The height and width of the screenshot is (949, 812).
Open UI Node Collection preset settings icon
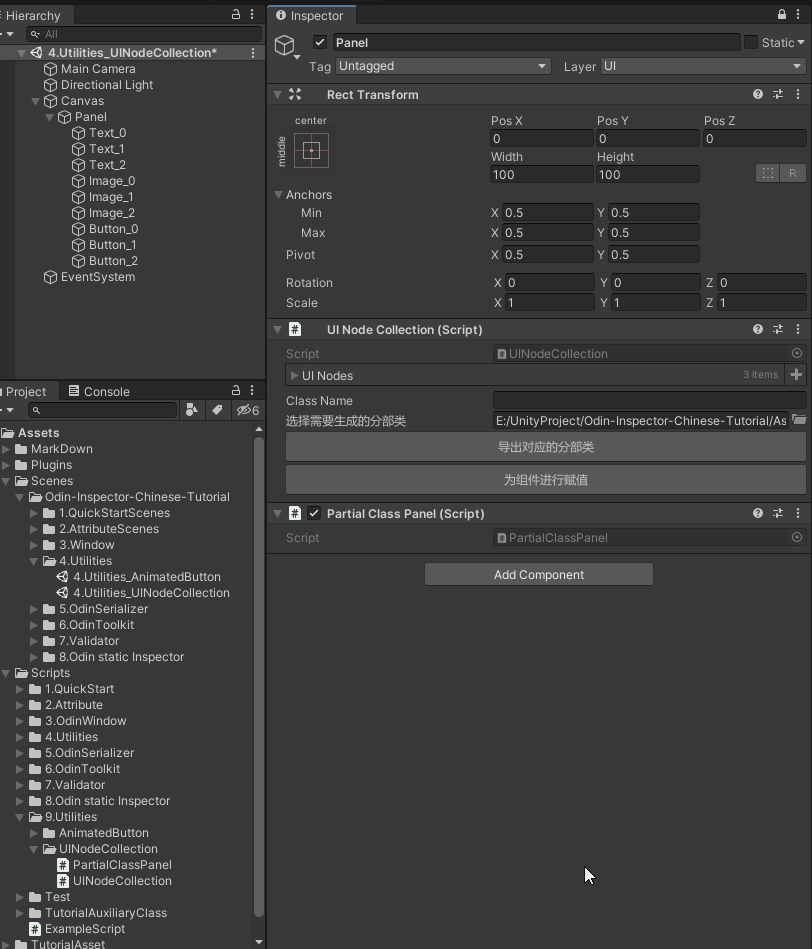coord(778,329)
